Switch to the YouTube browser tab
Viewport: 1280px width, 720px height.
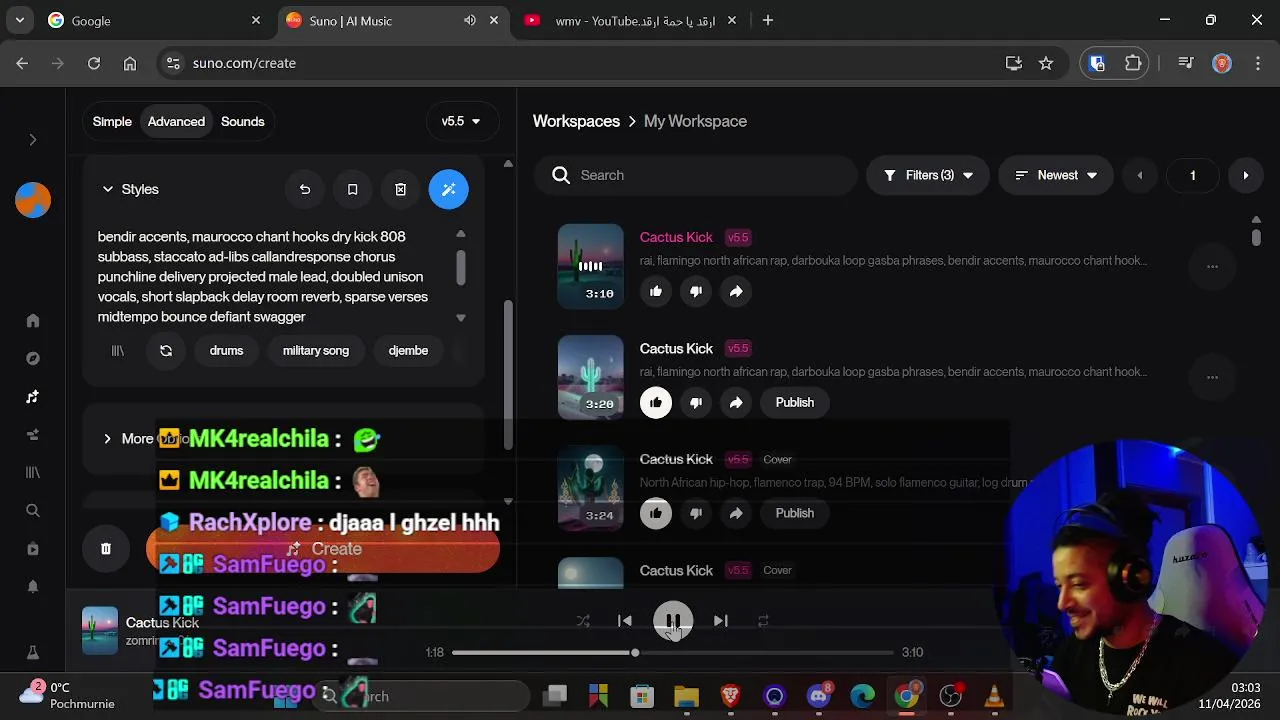pos(630,20)
